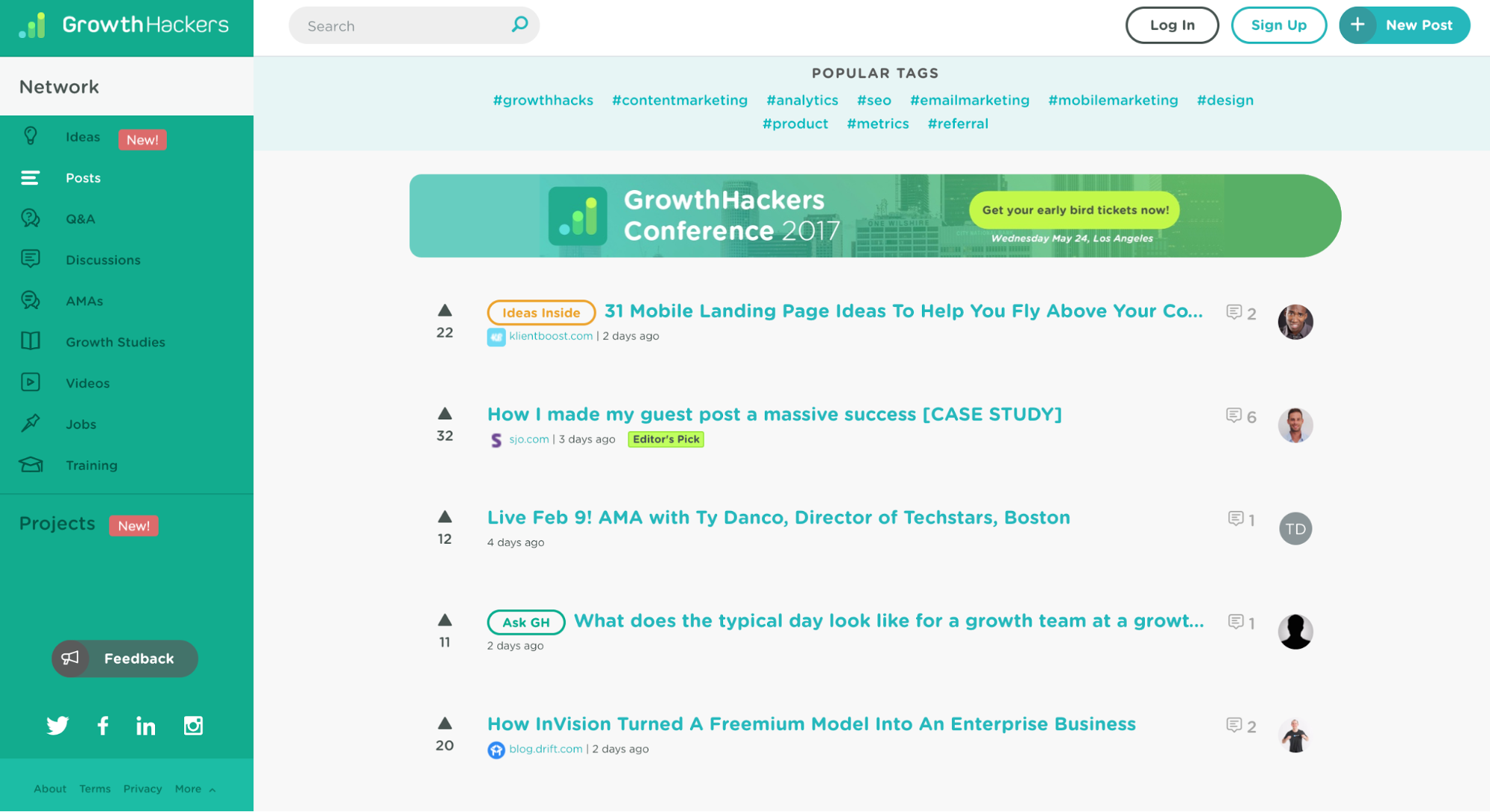Upvote the 31 Mobile Landing Page post
The height and width of the screenshot is (812, 1490).
pyautogui.click(x=445, y=311)
